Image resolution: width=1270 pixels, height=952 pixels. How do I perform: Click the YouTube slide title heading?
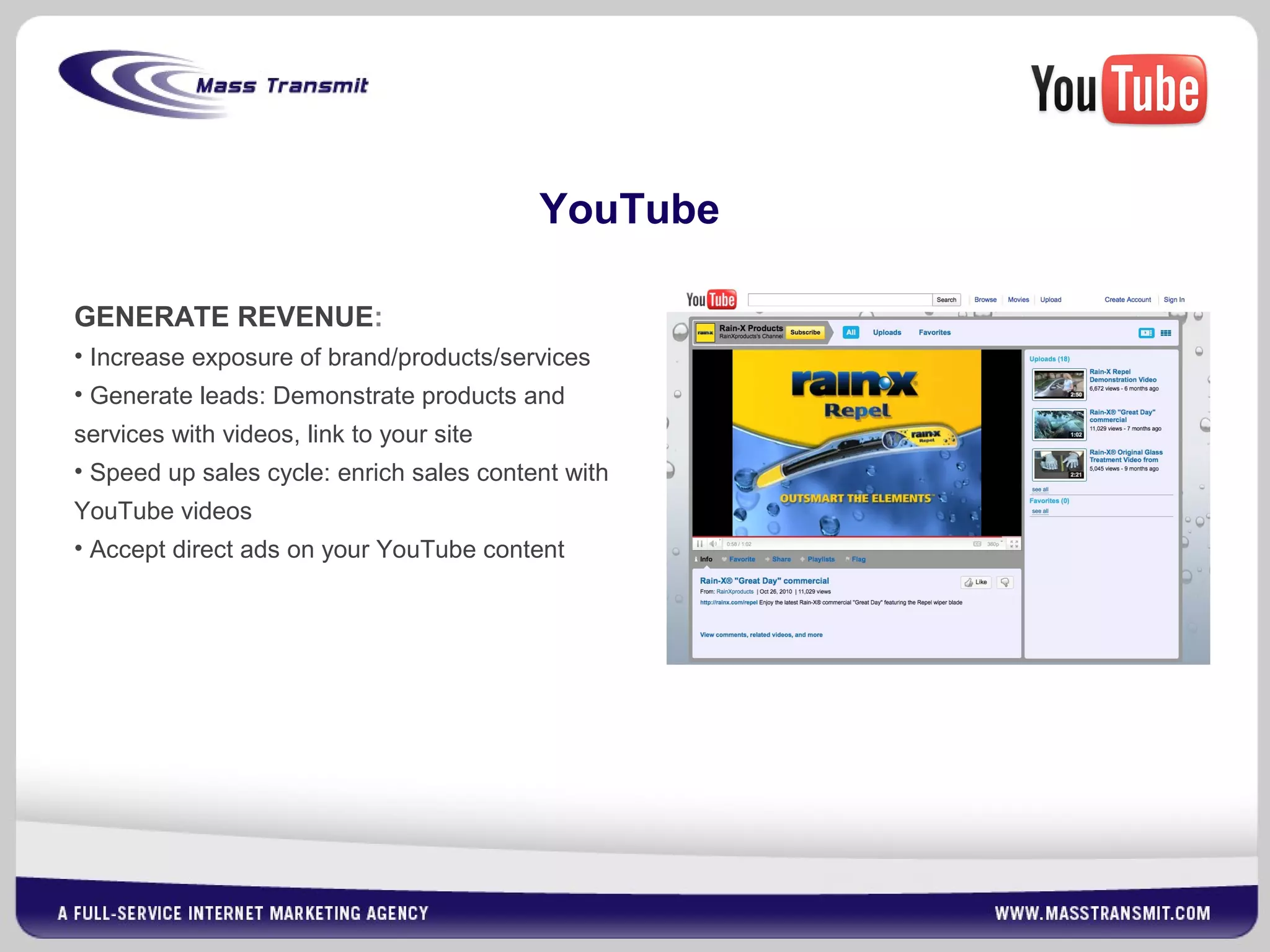pos(629,209)
